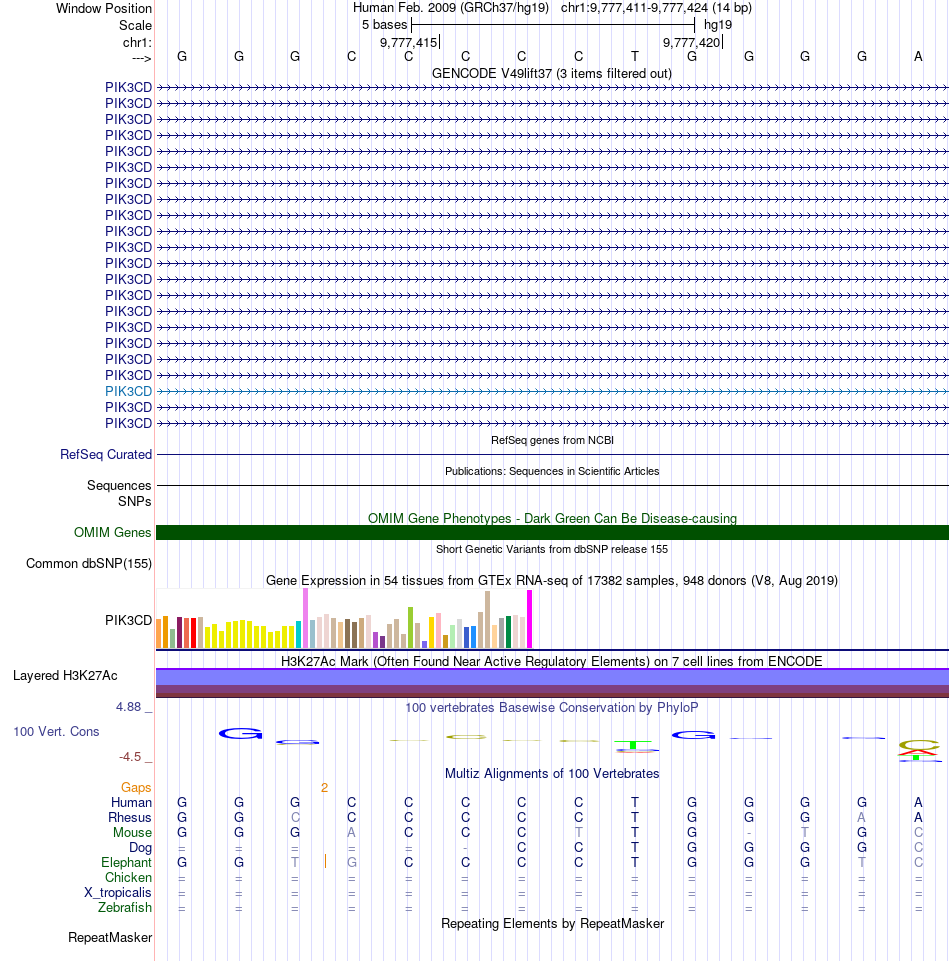Viewport: 950px width, 961px height.
Task: Click the Sequences subtrack label
Action: (119, 485)
